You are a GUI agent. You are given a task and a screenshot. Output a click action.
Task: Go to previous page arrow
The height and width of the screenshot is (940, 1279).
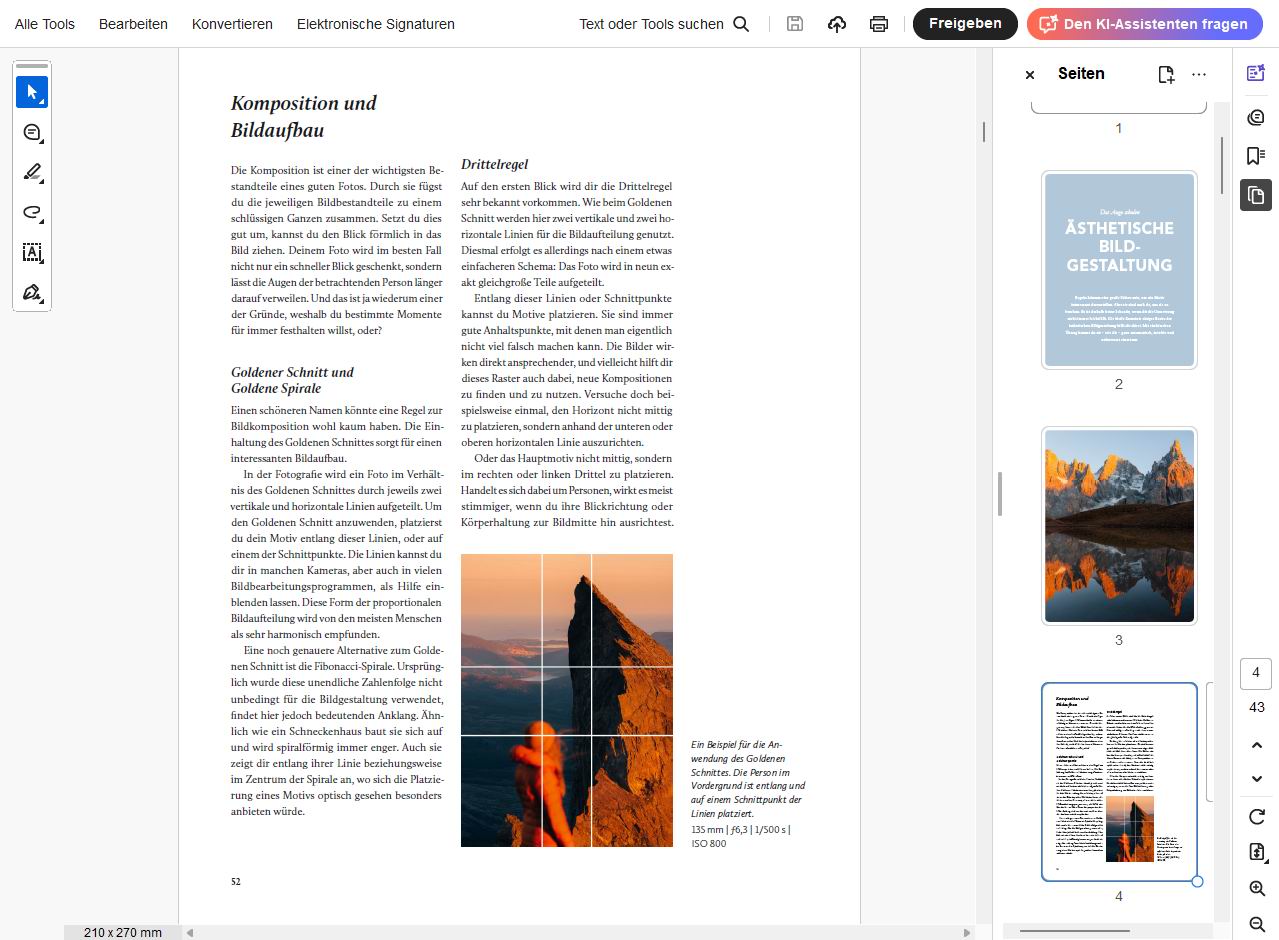1257,745
